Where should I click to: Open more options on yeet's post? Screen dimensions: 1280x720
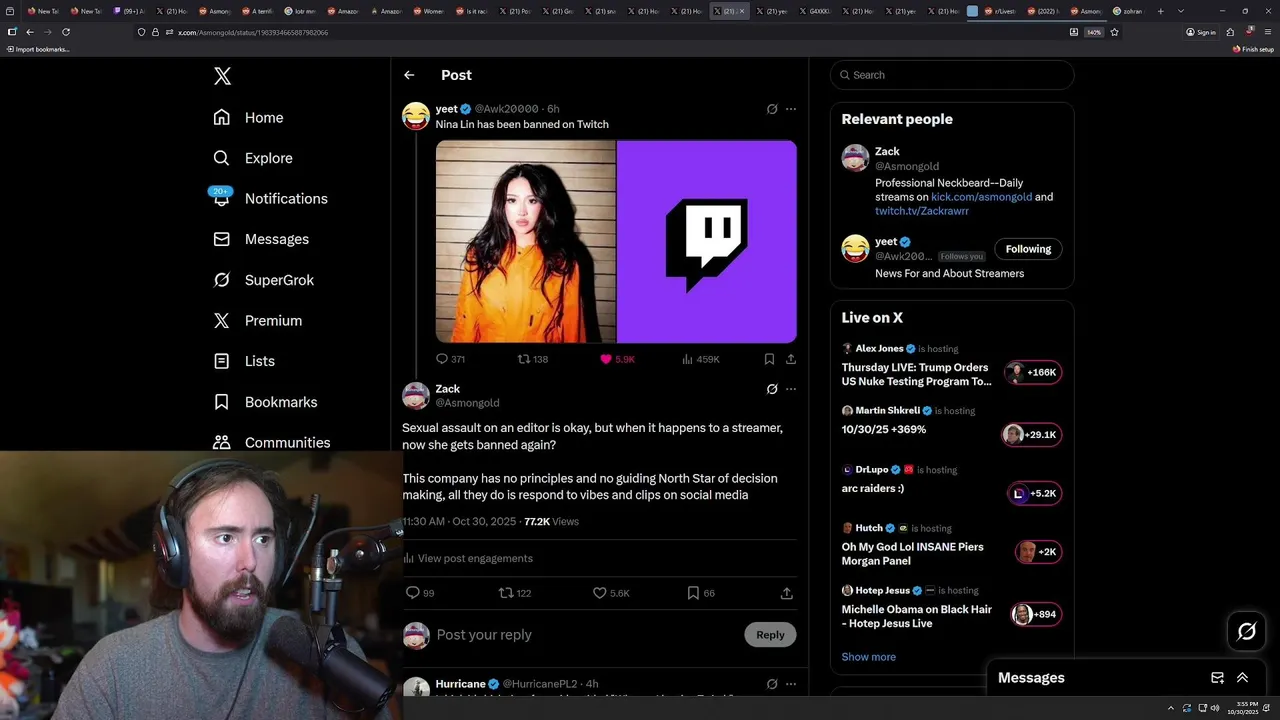coord(791,109)
